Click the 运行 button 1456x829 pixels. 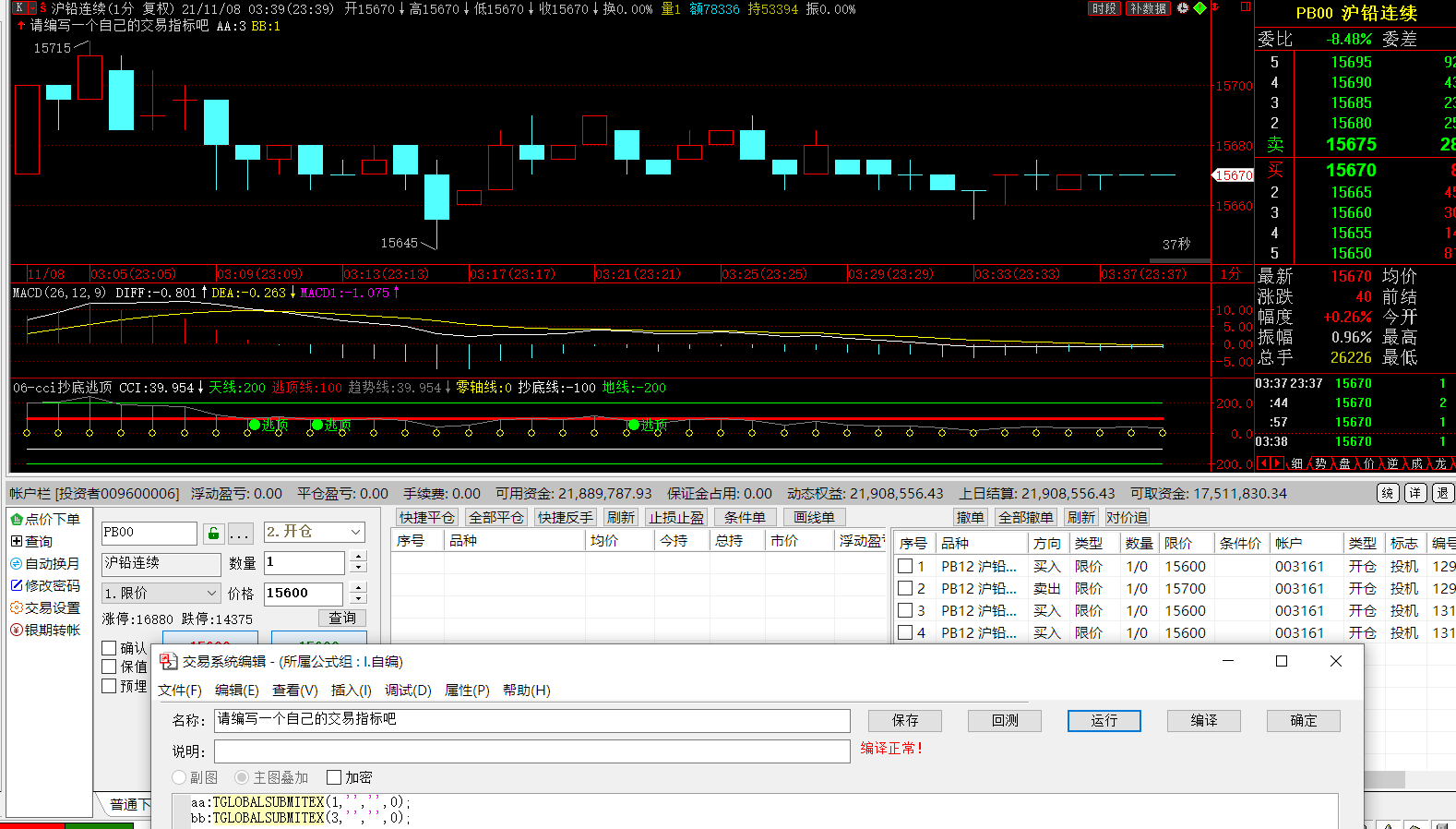click(x=1104, y=721)
